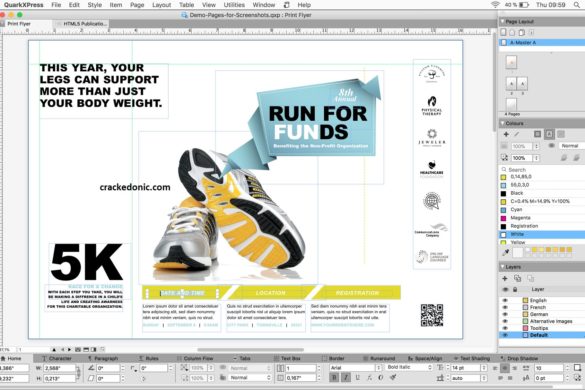
Task: Click the merge layers icon
Action: tap(530, 278)
